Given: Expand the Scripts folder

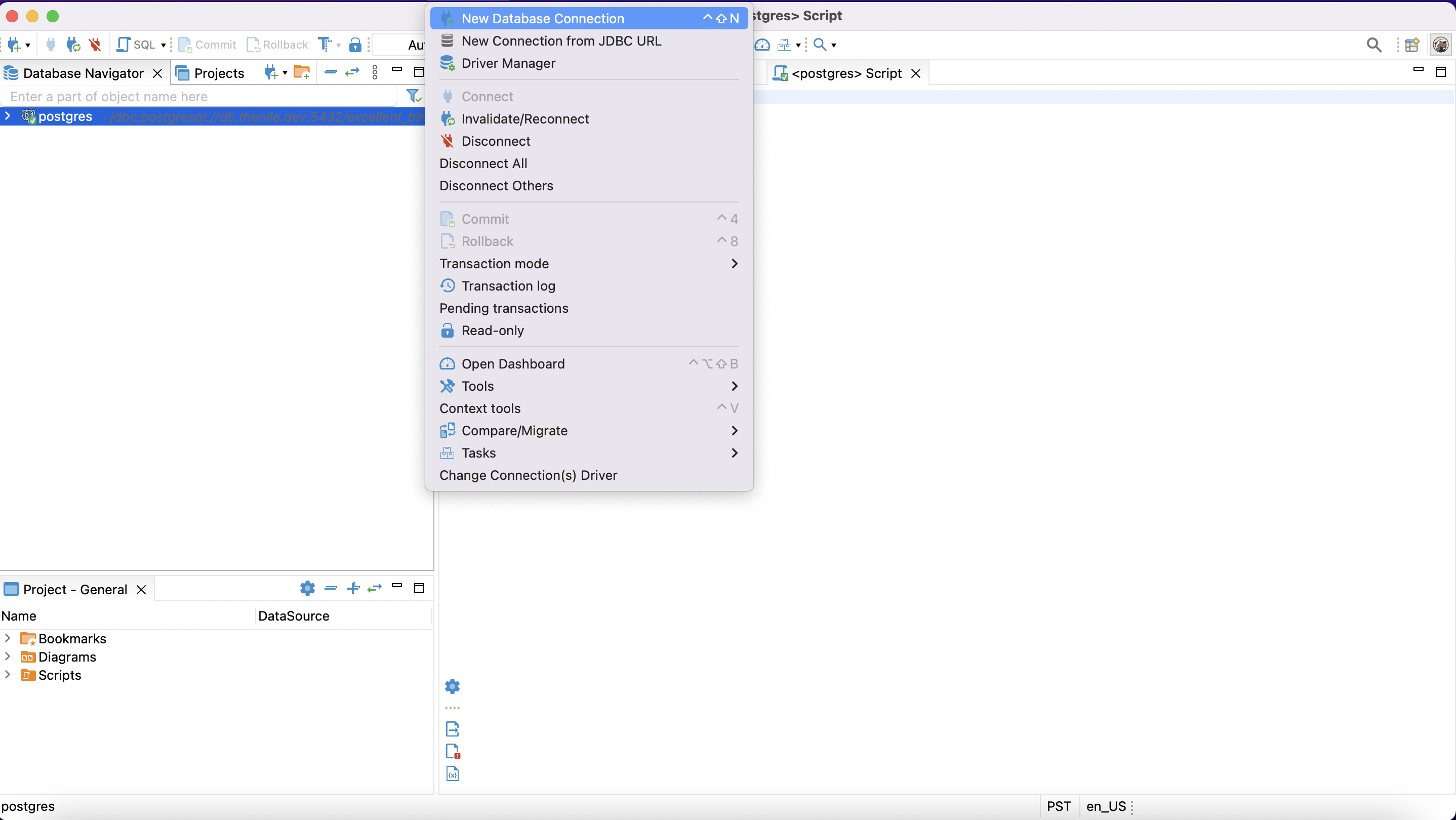Looking at the screenshot, I should point(8,675).
